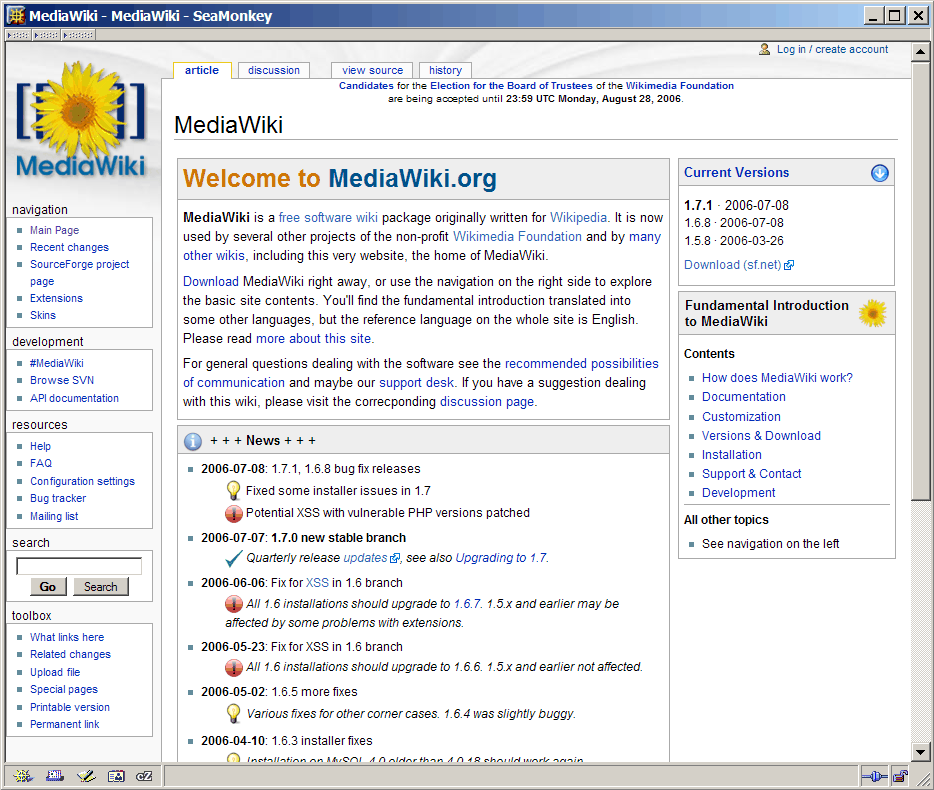
Task: Open the history tab
Action: click(446, 70)
